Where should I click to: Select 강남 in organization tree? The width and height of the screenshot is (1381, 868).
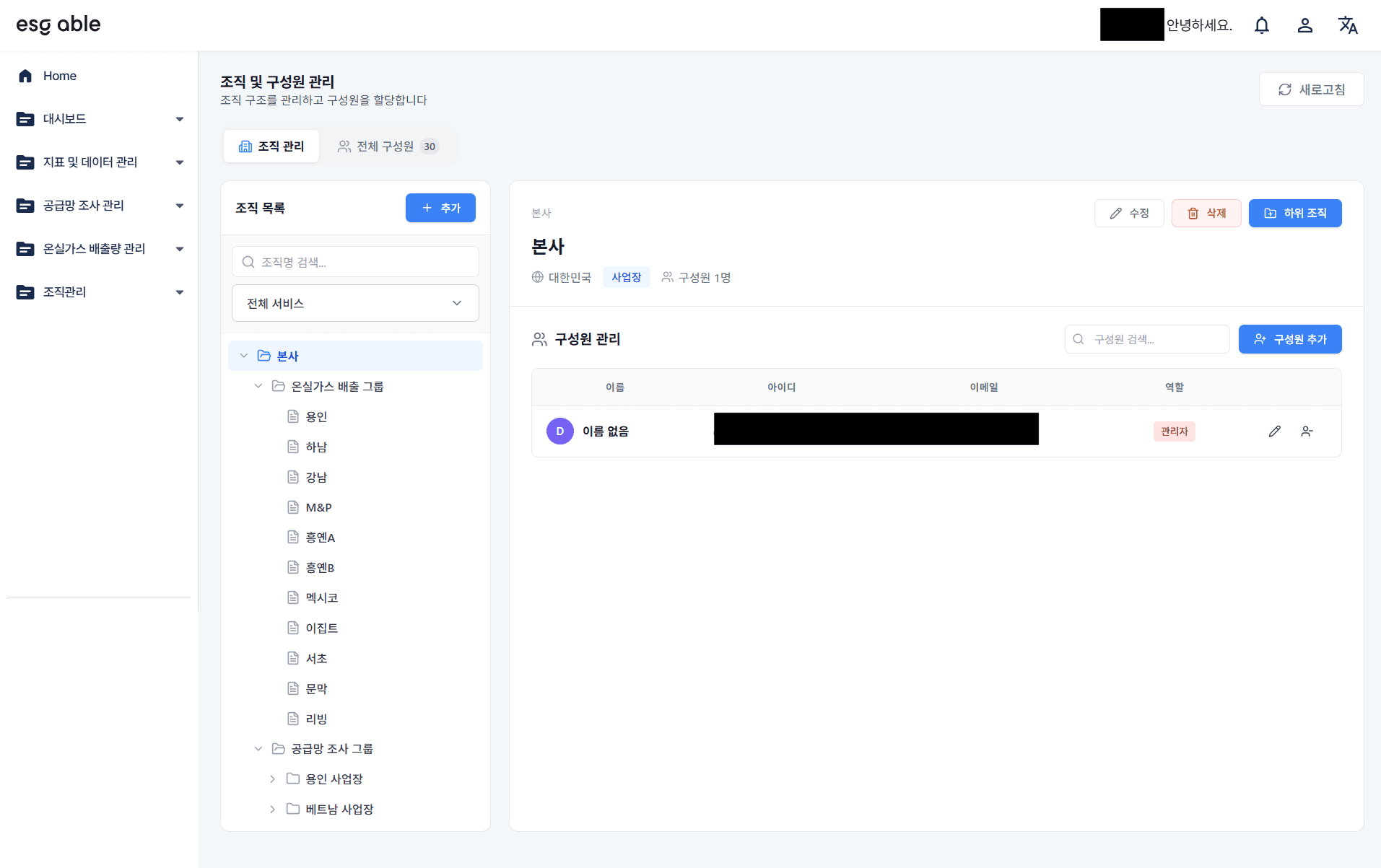tap(355, 477)
